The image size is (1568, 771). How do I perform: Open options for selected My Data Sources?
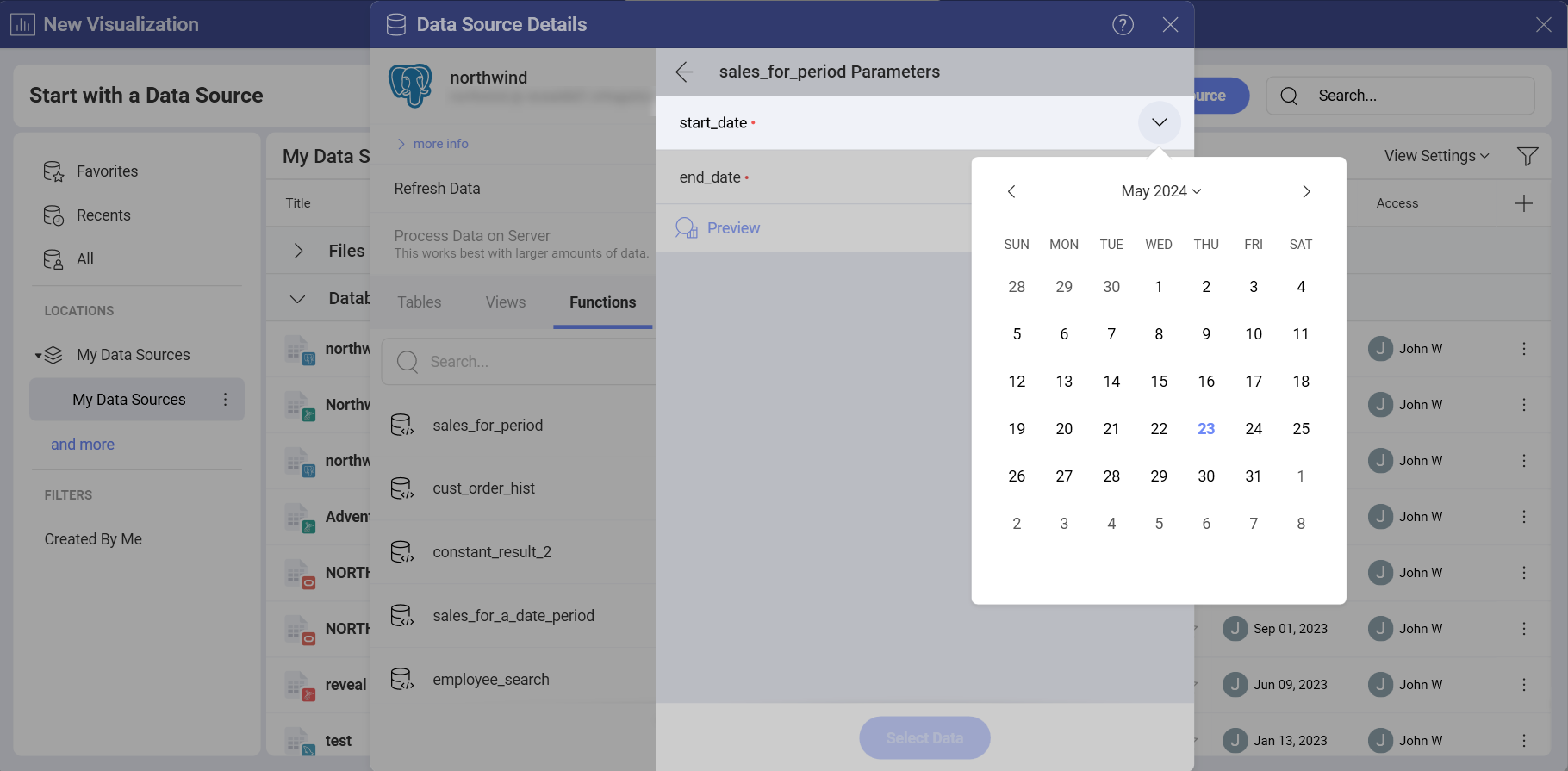click(226, 400)
